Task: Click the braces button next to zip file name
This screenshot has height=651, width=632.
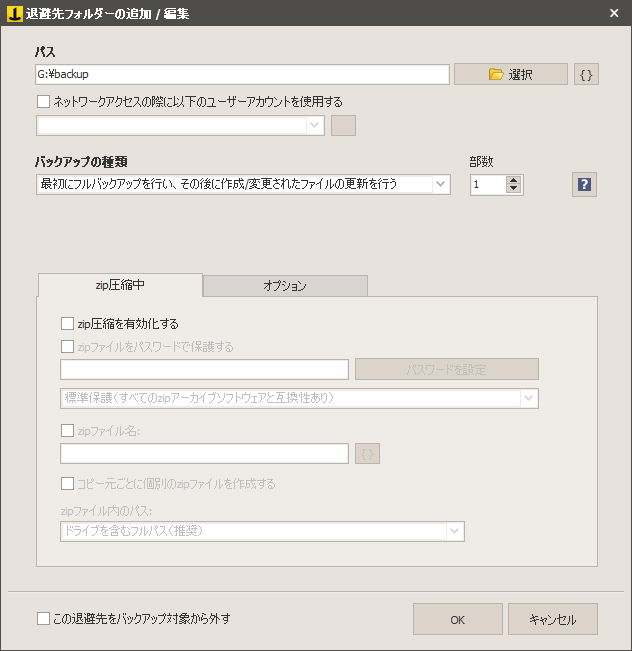Action: click(x=367, y=453)
